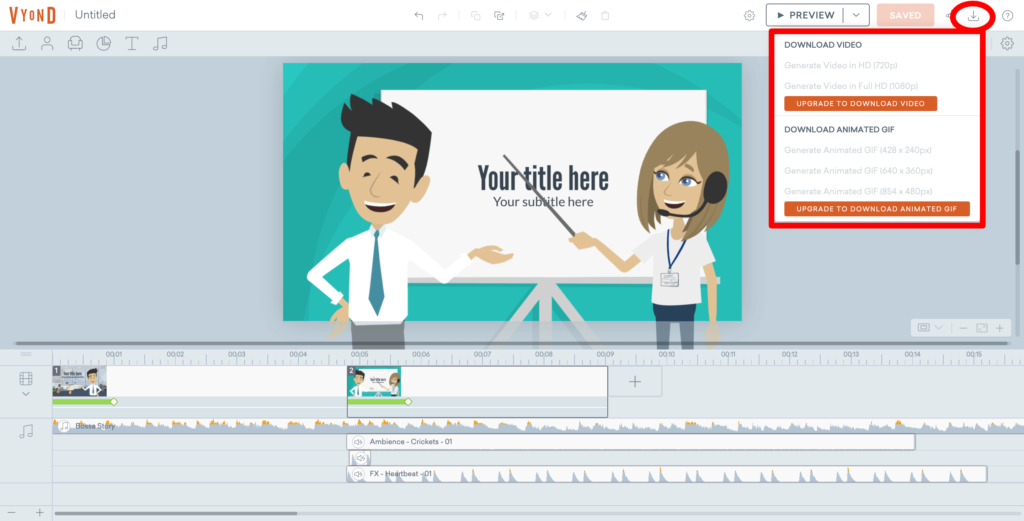Click the 00:10 mark on timeline ruler
Screen dimensions: 1024x521
point(667,354)
